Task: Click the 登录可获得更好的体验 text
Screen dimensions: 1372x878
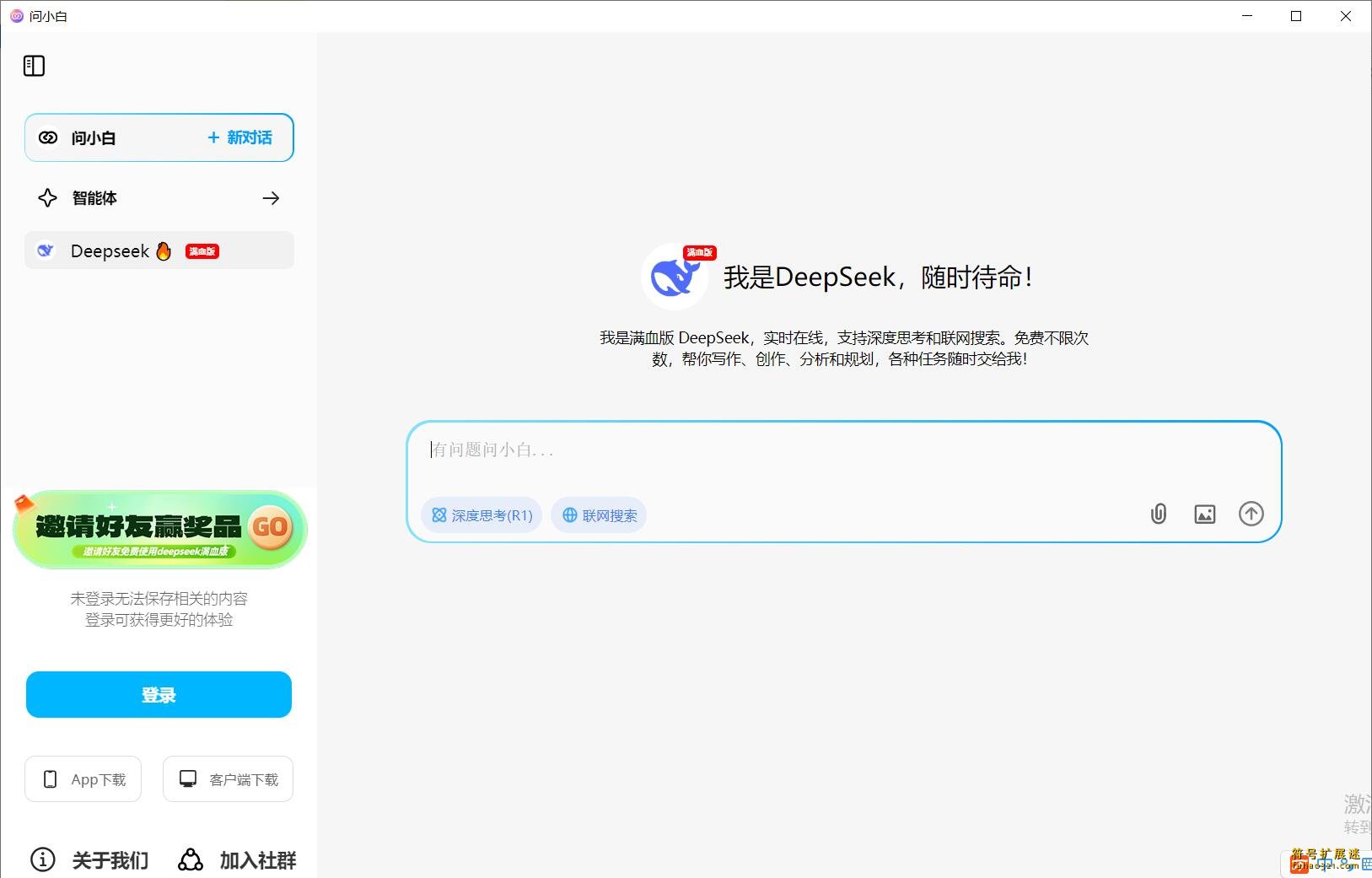Action: [159, 620]
